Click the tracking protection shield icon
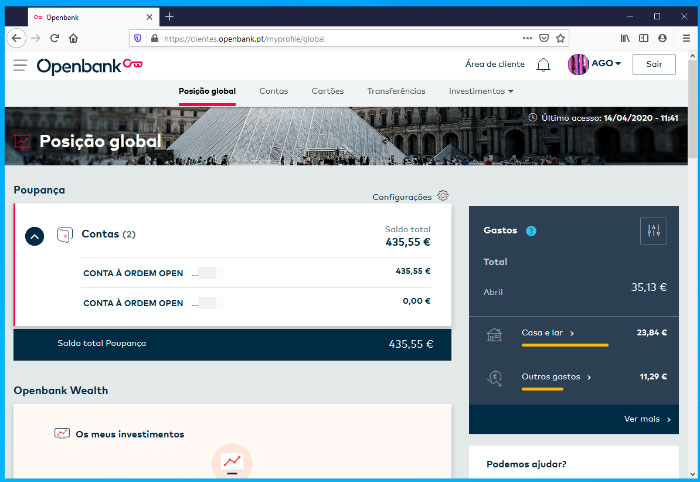 138,38
